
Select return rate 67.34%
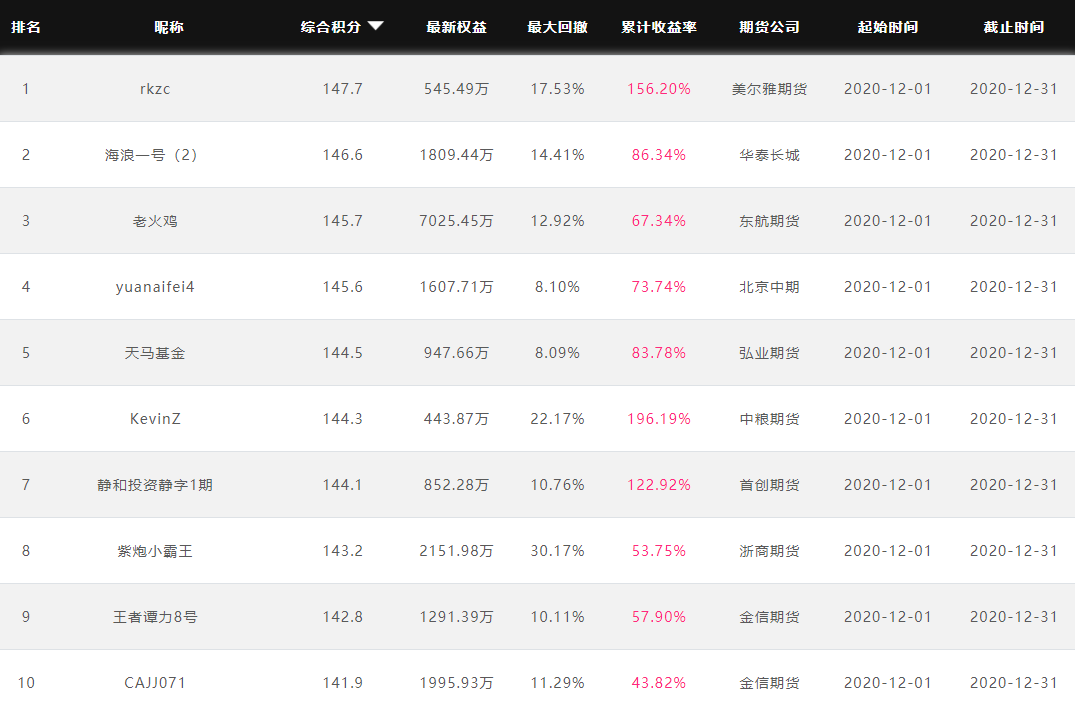tap(659, 221)
